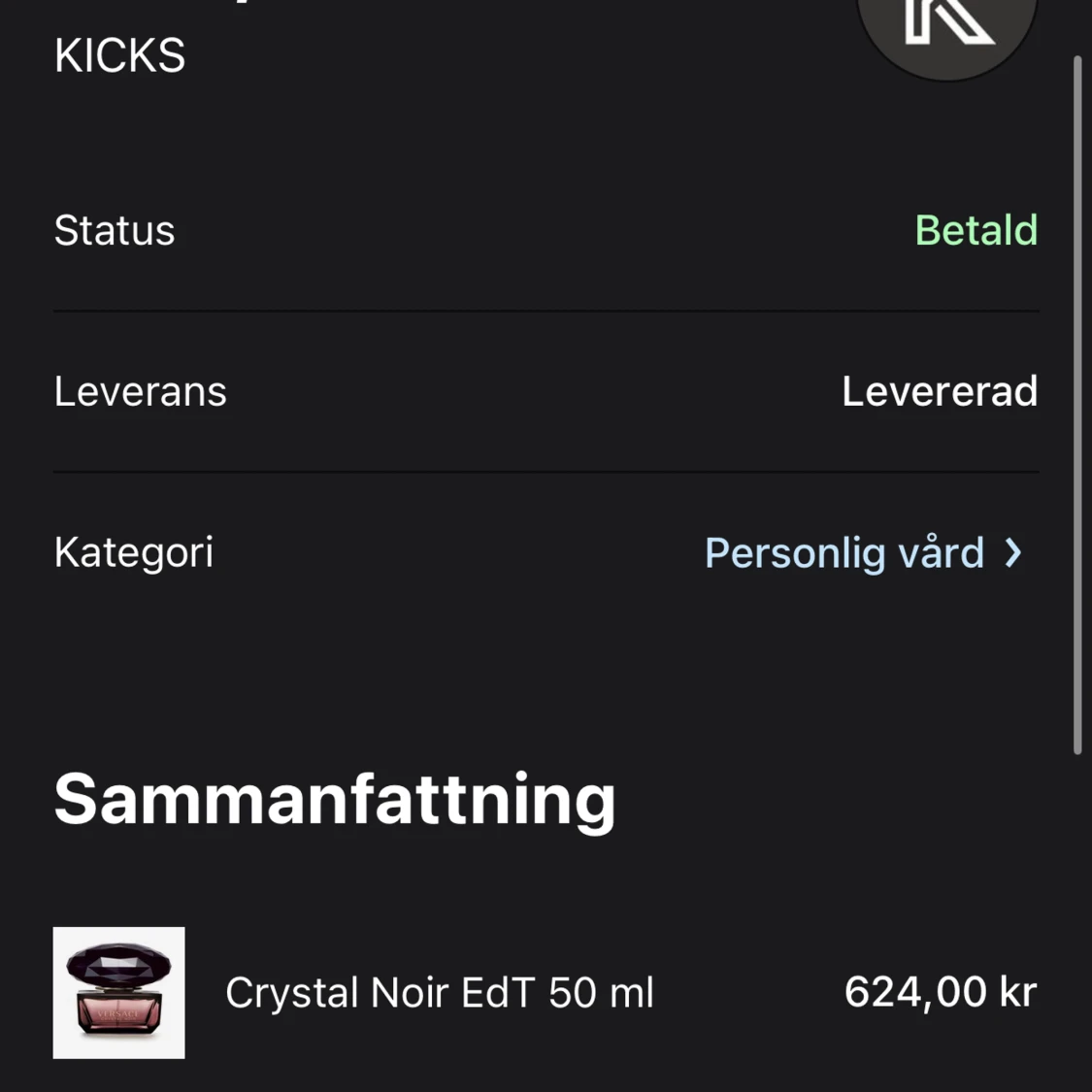
Task: Select the Kategori row label
Action: (133, 552)
